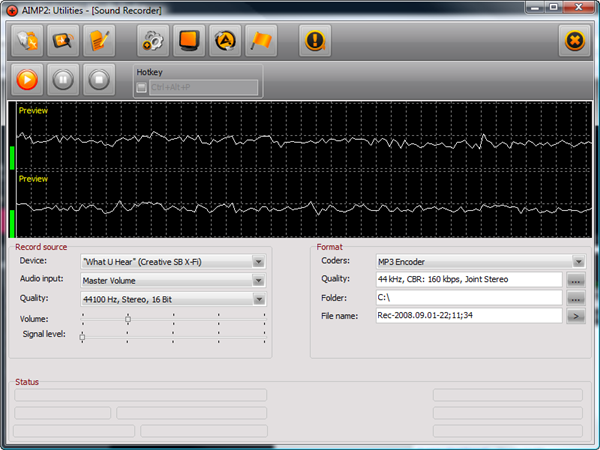
Task: Start recording with the orange play button
Action: click(27, 80)
